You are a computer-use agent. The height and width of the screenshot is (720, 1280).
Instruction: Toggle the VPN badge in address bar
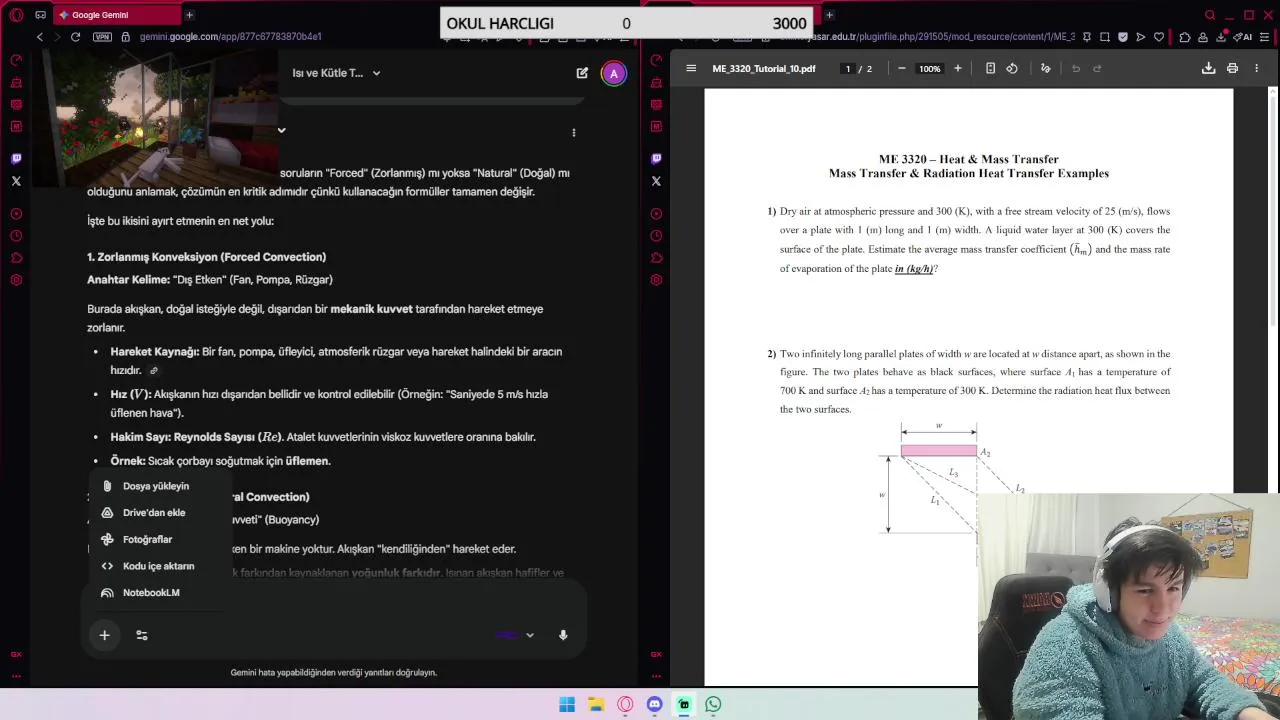tap(102, 37)
